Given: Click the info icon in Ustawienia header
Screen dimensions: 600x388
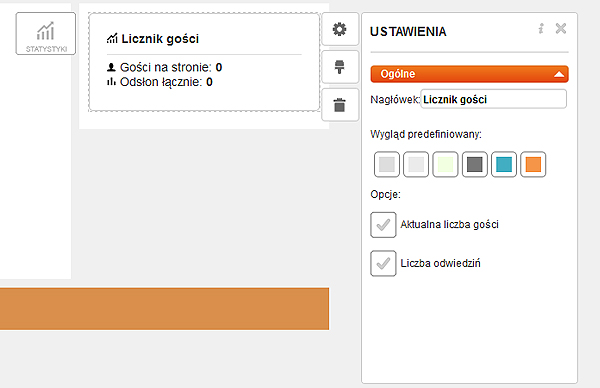Looking at the screenshot, I should [541, 29].
